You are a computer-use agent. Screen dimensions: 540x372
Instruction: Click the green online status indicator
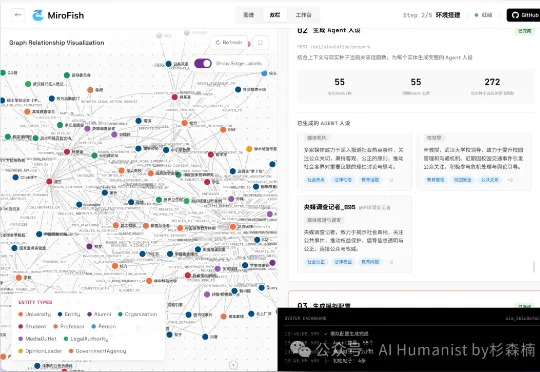point(477,15)
